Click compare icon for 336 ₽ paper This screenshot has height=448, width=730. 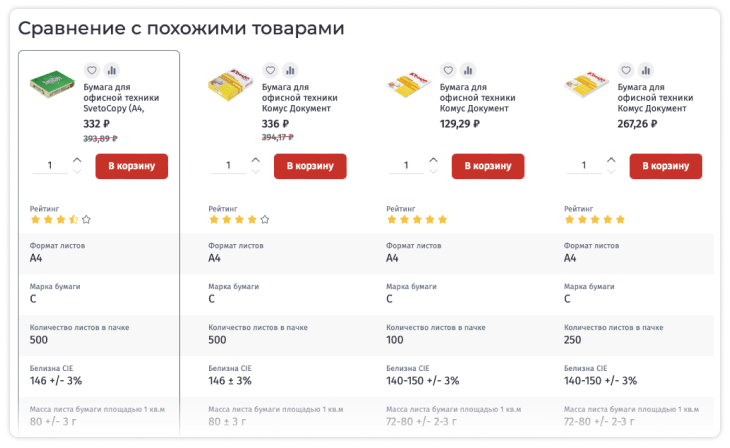click(x=289, y=71)
